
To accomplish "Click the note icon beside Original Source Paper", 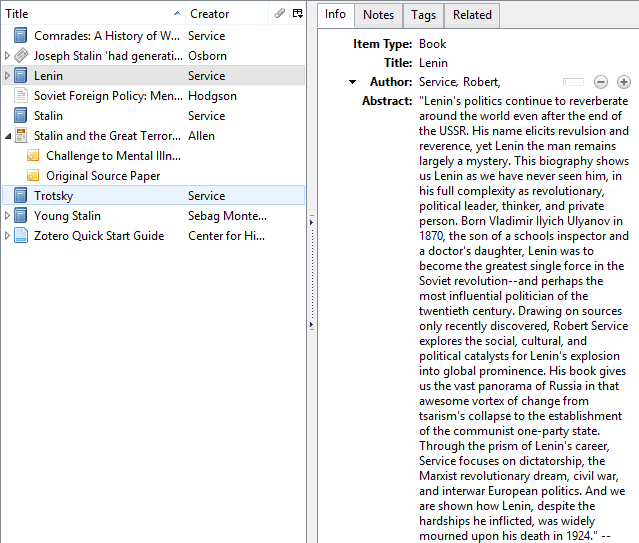I will click(x=33, y=175).
